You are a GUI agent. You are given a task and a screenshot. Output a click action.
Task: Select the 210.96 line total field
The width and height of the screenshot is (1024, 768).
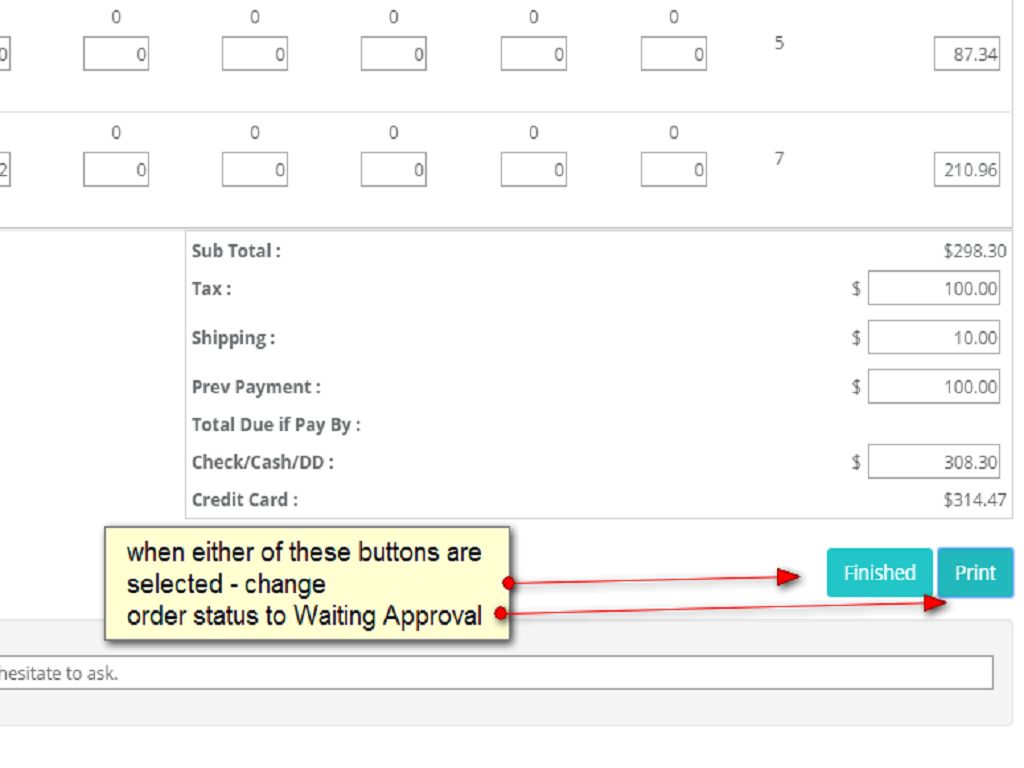967,171
